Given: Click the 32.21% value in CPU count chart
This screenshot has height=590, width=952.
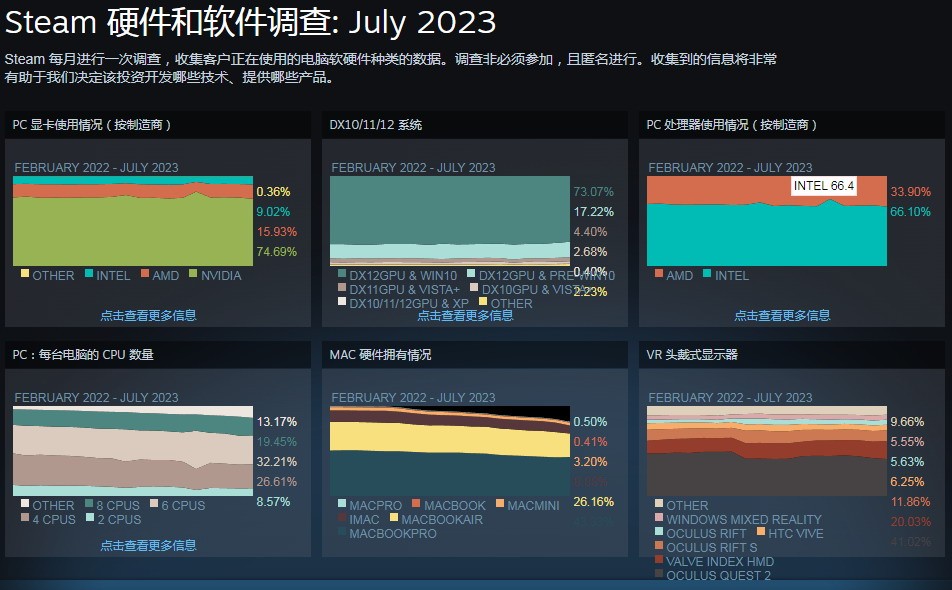Looking at the screenshot, I should point(277,461).
